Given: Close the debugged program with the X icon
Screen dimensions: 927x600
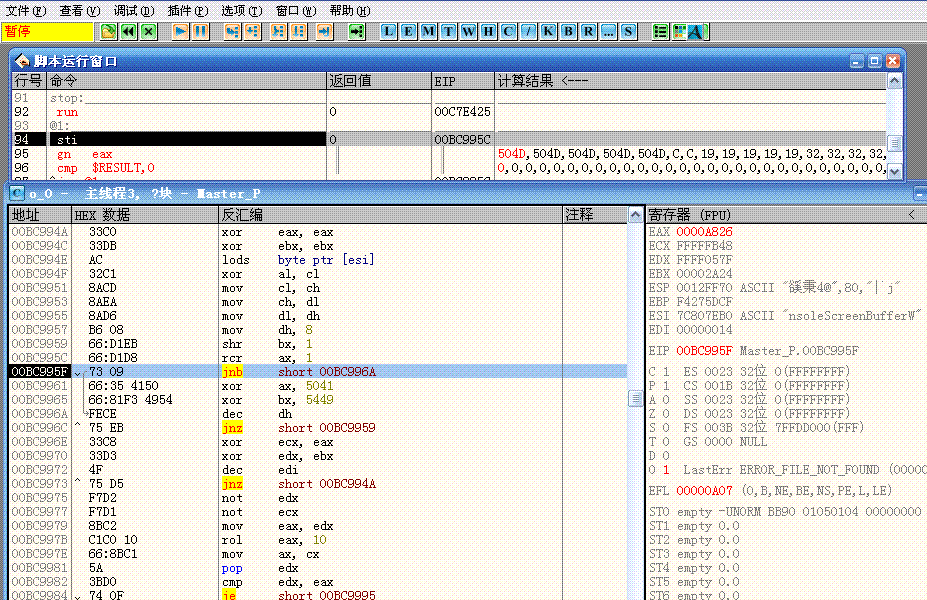Looking at the screenshot, I should point(148,31).
